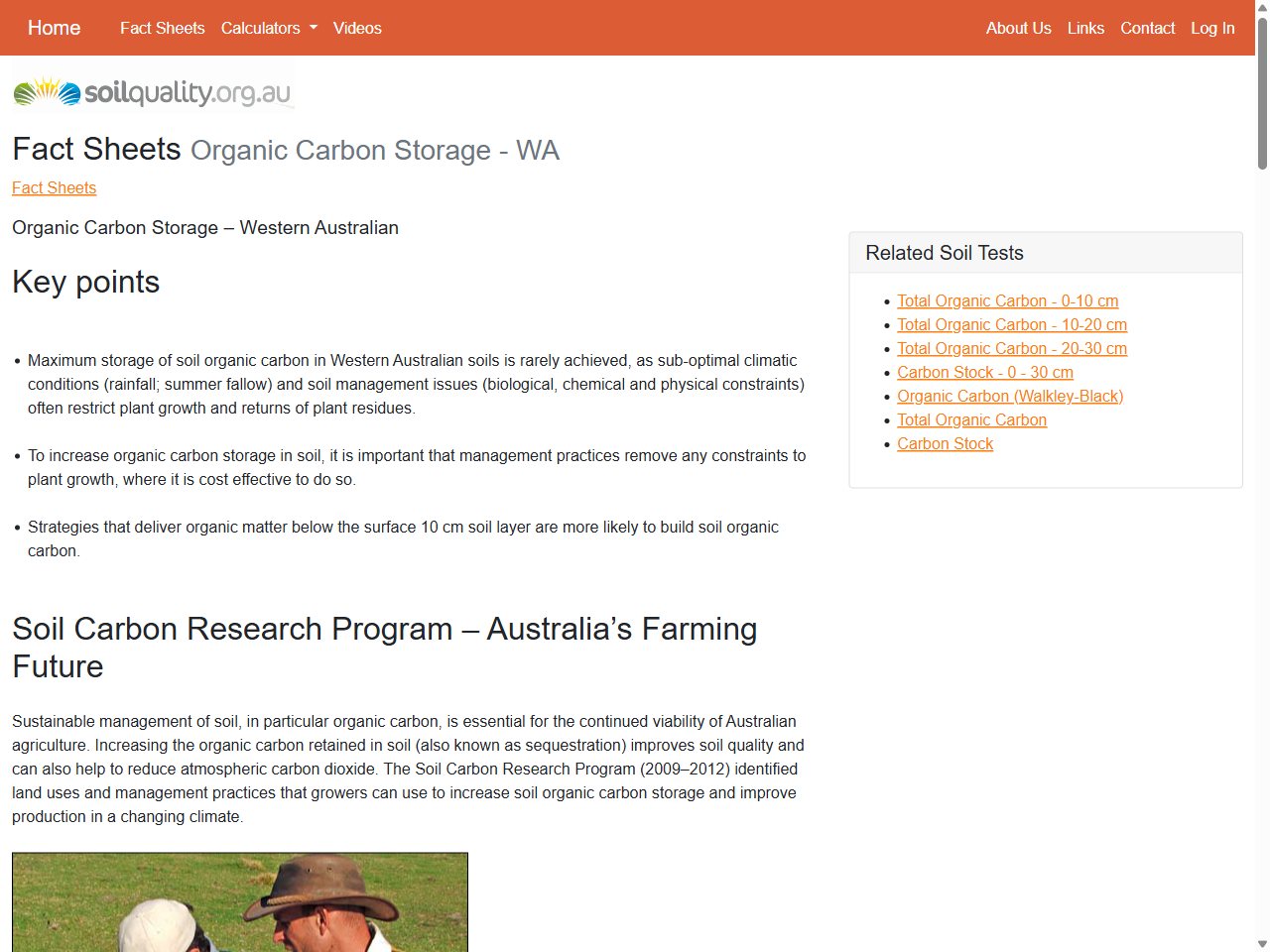Visit the Links page
The image size is (1270, 952).
1085,28
